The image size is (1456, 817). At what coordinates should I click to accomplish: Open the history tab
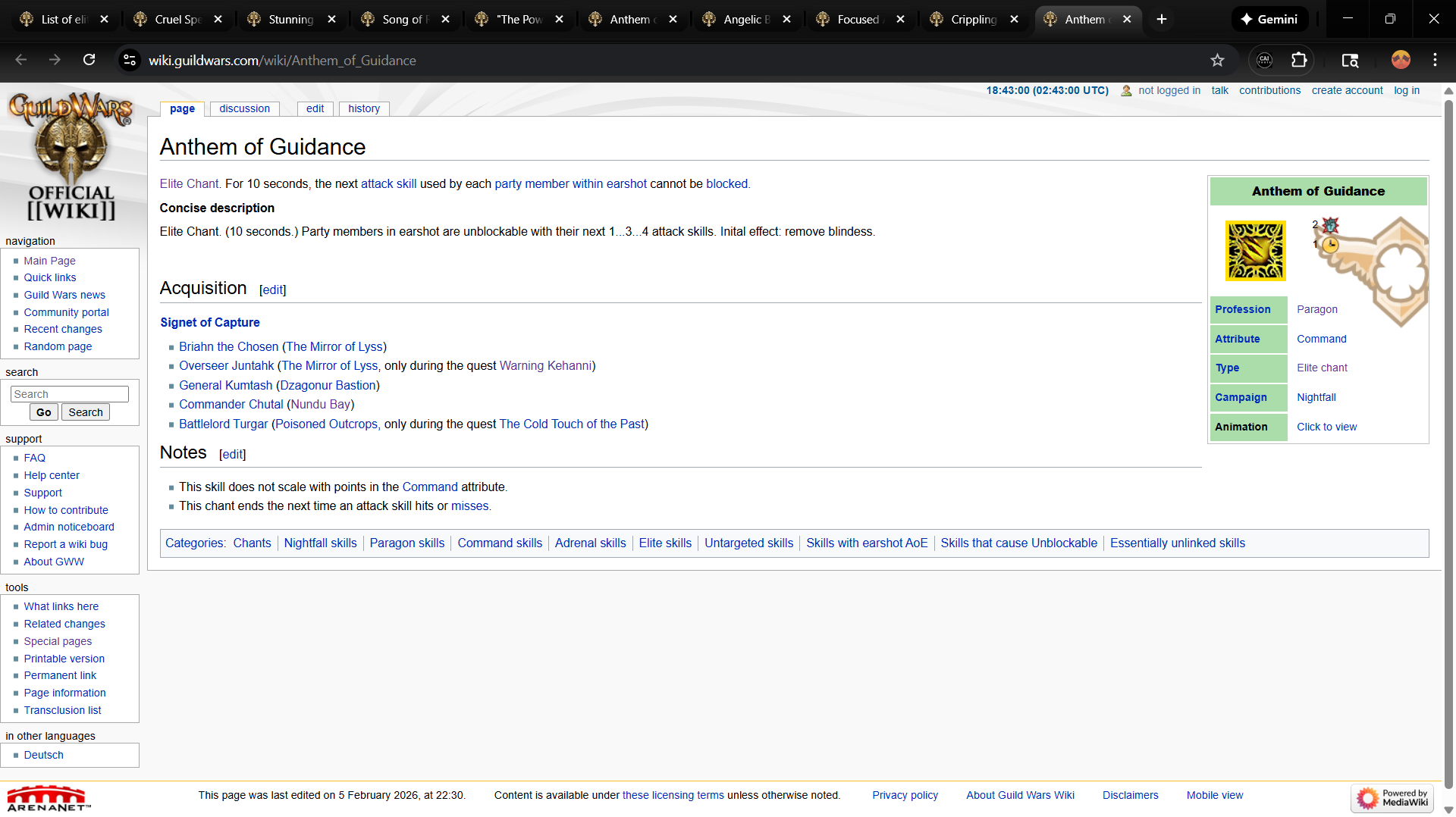364,108
